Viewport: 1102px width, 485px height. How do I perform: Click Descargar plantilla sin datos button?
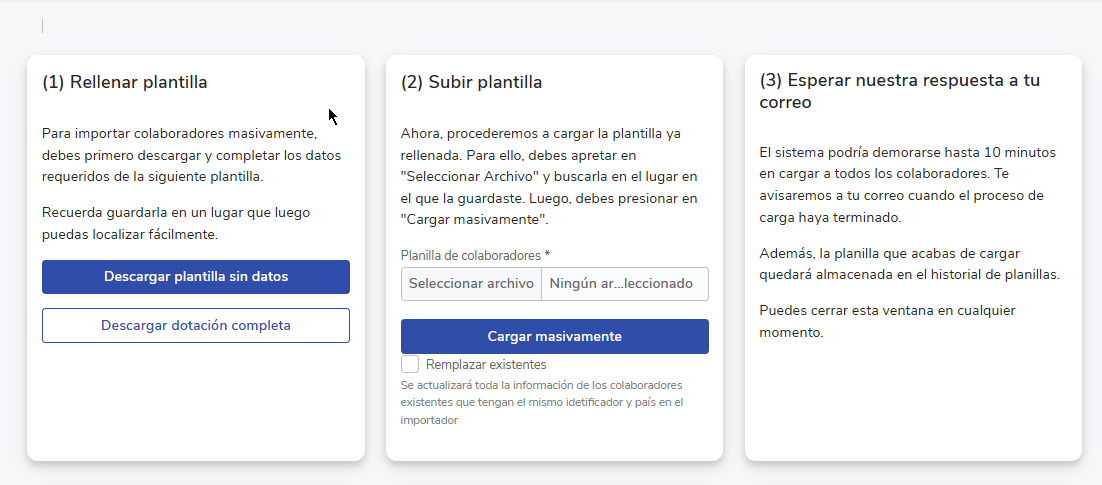(x=196, y=277)
